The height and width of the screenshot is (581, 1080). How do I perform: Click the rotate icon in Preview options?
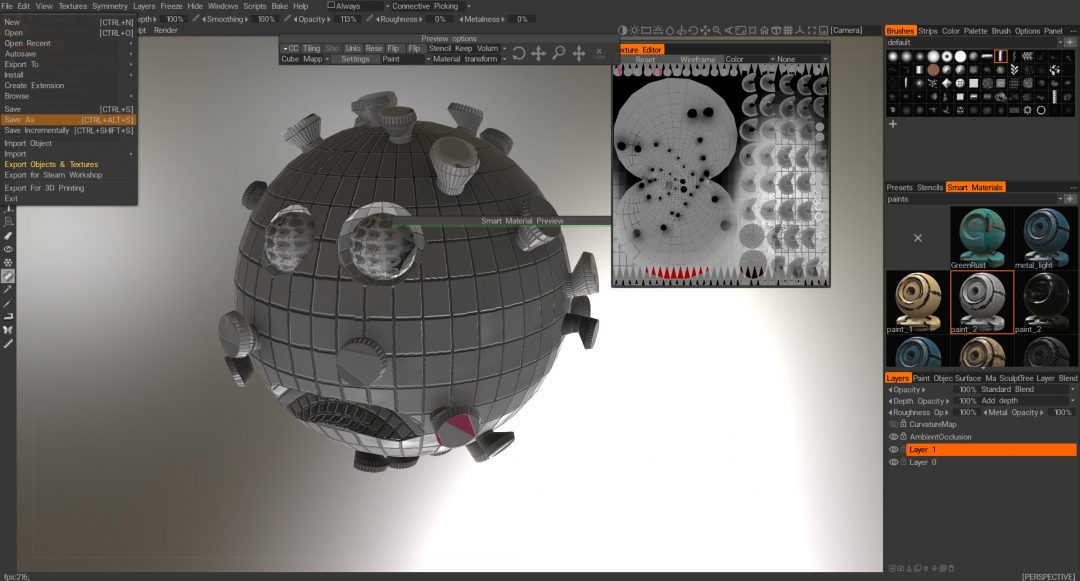(x=519, y=53)
